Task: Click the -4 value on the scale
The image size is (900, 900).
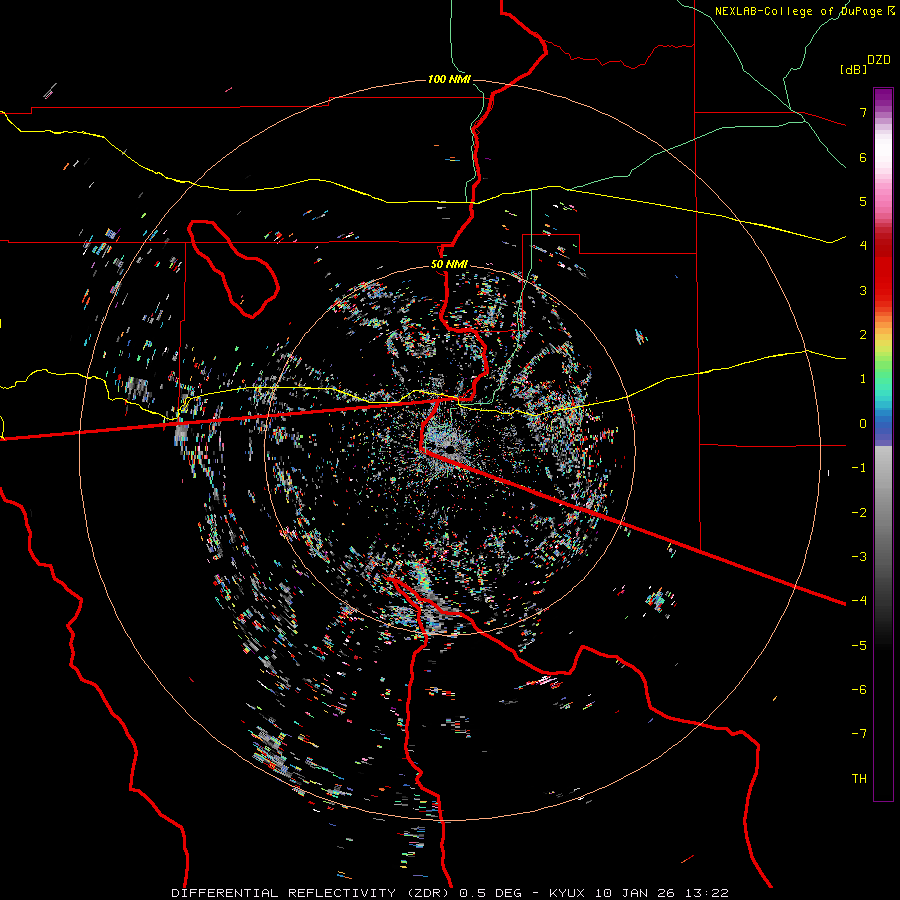Action: click(859, 601)
